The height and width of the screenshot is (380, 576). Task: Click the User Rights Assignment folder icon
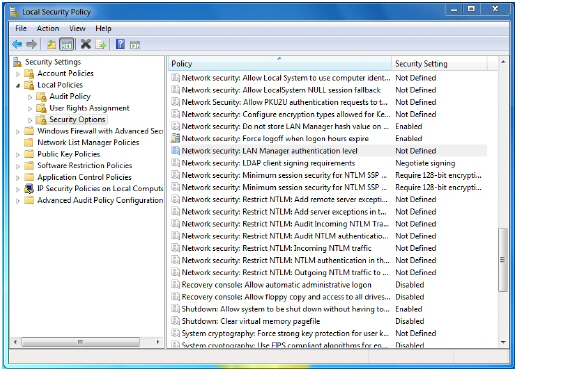[41, 108]
